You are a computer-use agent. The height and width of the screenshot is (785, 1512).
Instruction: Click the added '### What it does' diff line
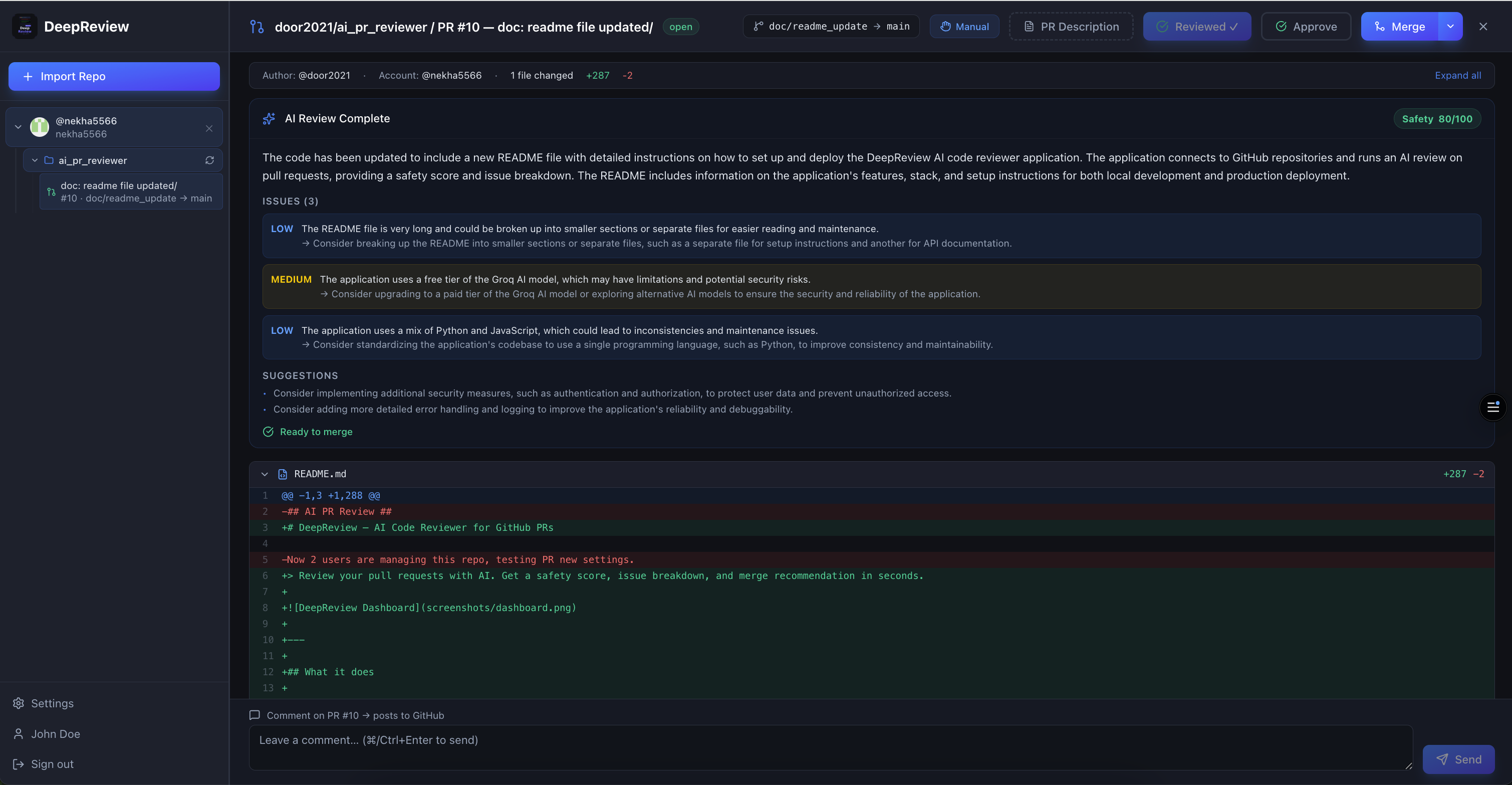pyautogui.click(x=872, y=672)
